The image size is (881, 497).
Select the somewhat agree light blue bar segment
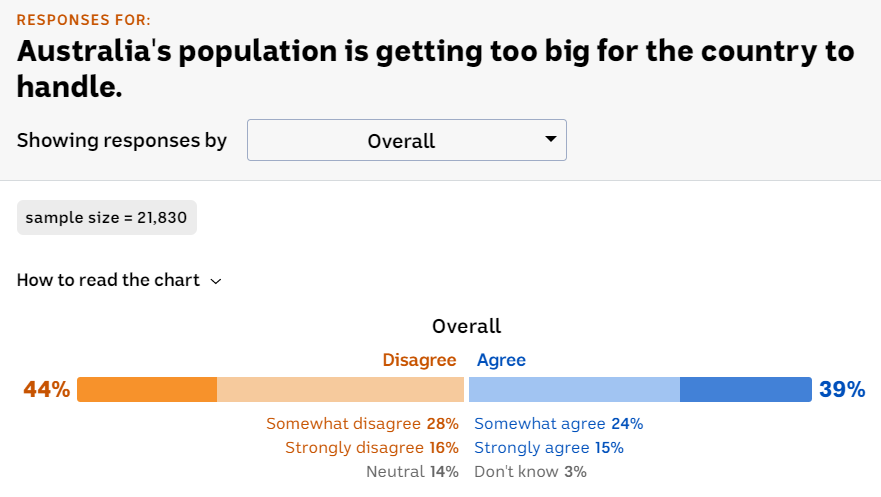[574, 389]
